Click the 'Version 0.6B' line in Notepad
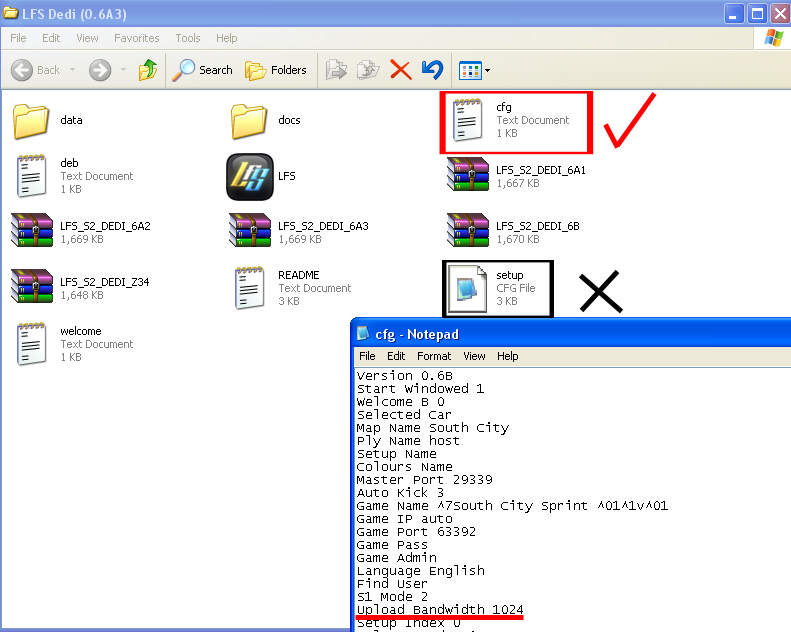 (405, 376)
